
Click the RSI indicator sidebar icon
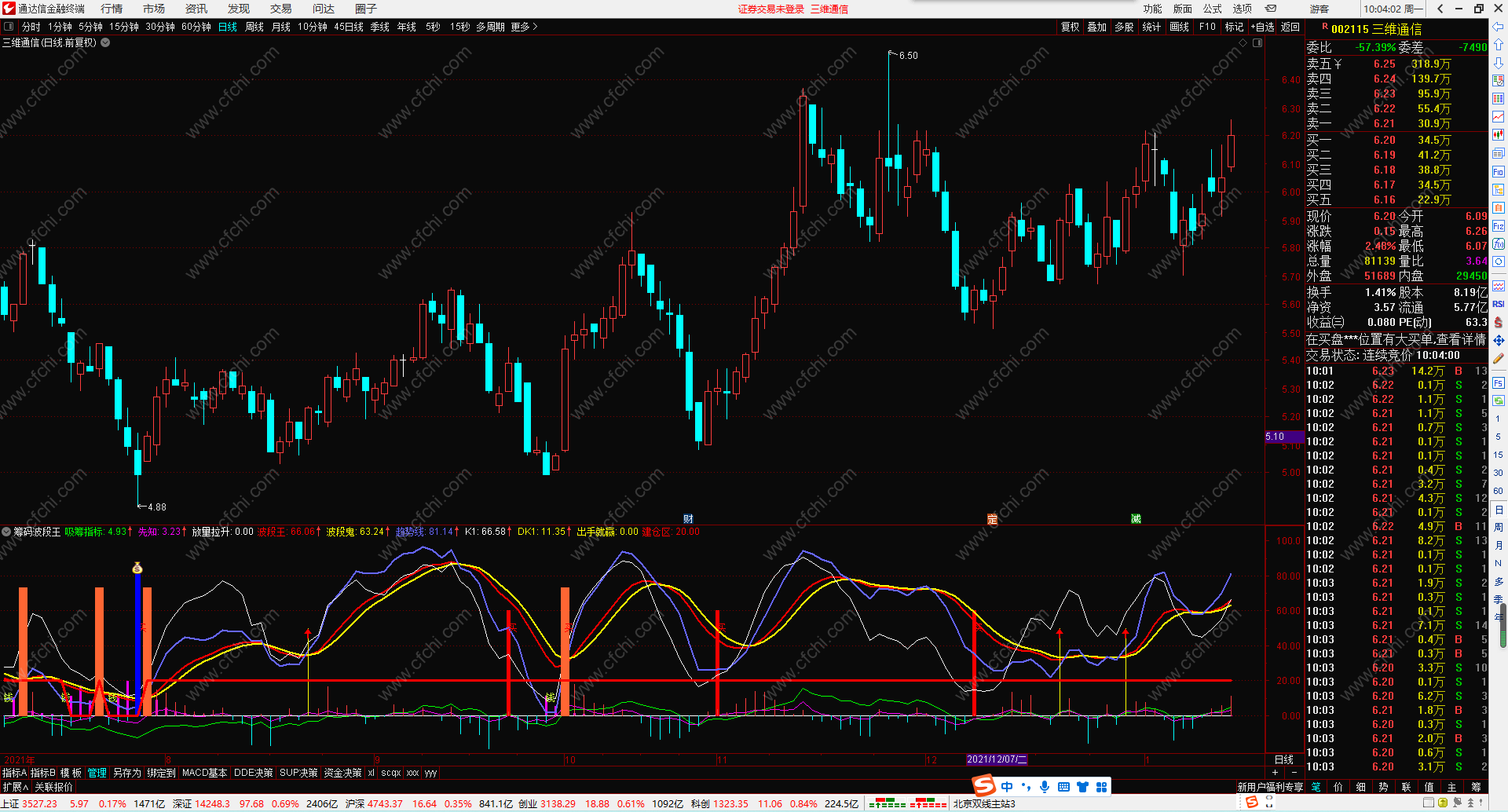[1499, 304]
